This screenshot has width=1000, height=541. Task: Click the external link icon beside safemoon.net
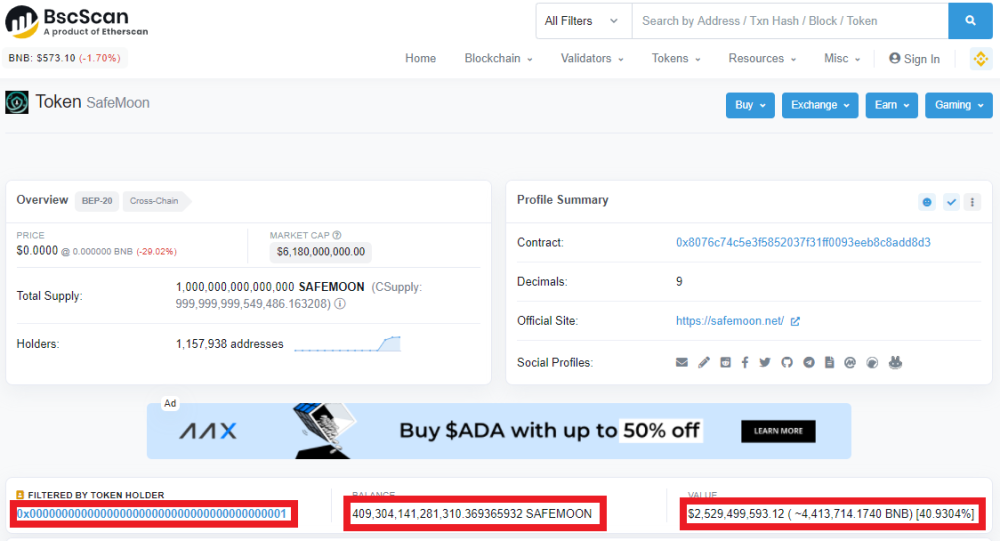[x=795, y=322]
